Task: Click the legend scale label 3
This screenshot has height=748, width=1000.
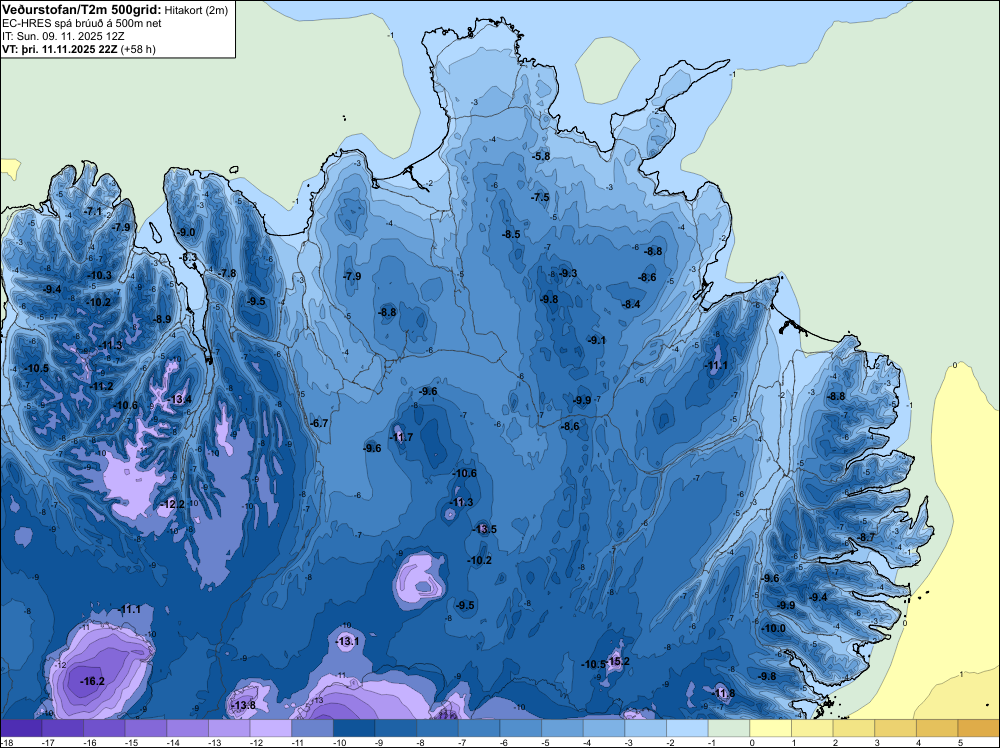Action: (x=877, y=742)
